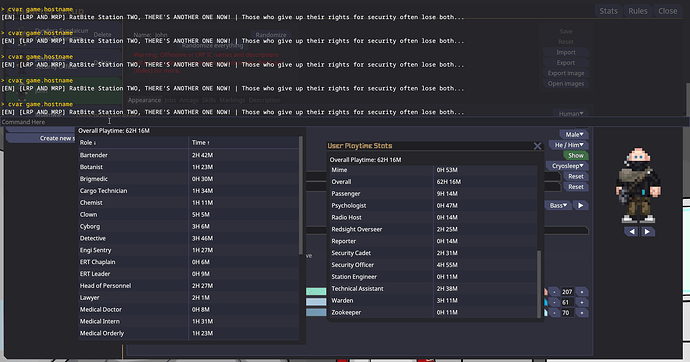690x362 pixels.
Task: Select the Chemist row
Action: coord(188,202)
